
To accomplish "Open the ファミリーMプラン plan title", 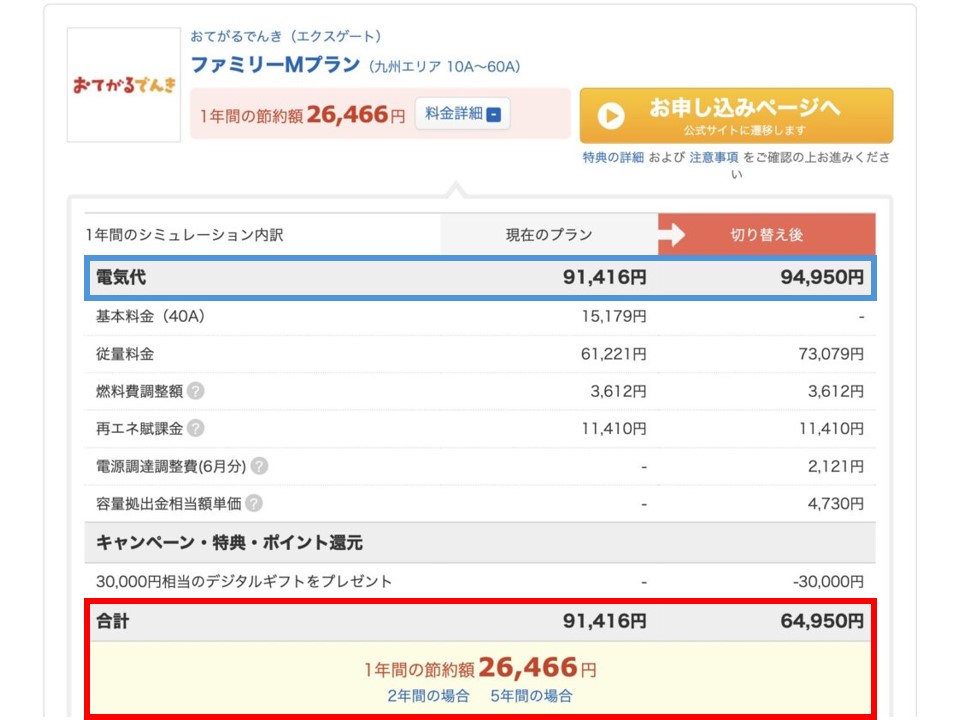I will coord(276,65).
